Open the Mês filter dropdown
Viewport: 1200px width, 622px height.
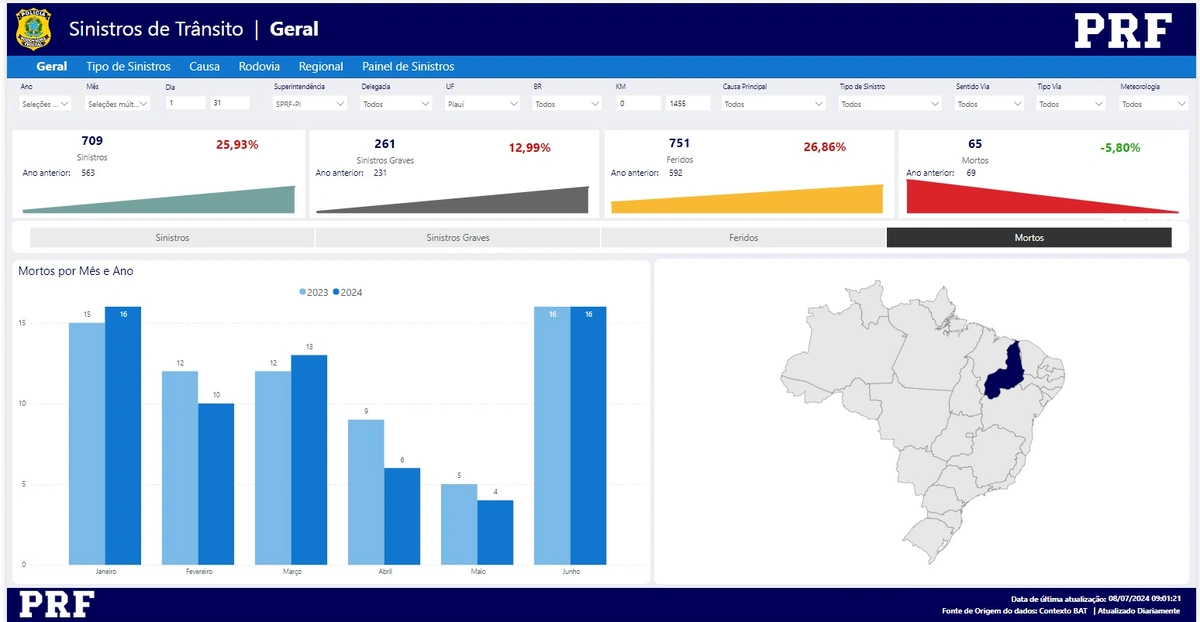118,103
